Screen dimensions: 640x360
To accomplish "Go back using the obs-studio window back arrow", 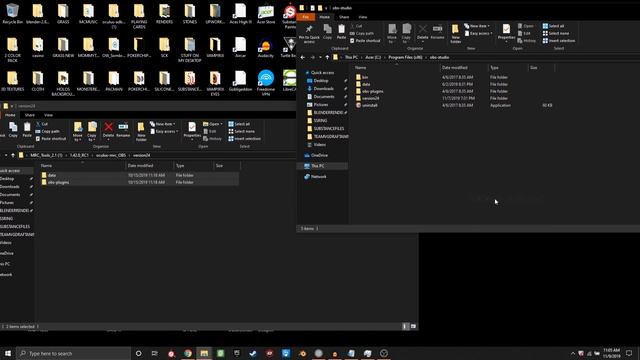I will tap(303, 58).
